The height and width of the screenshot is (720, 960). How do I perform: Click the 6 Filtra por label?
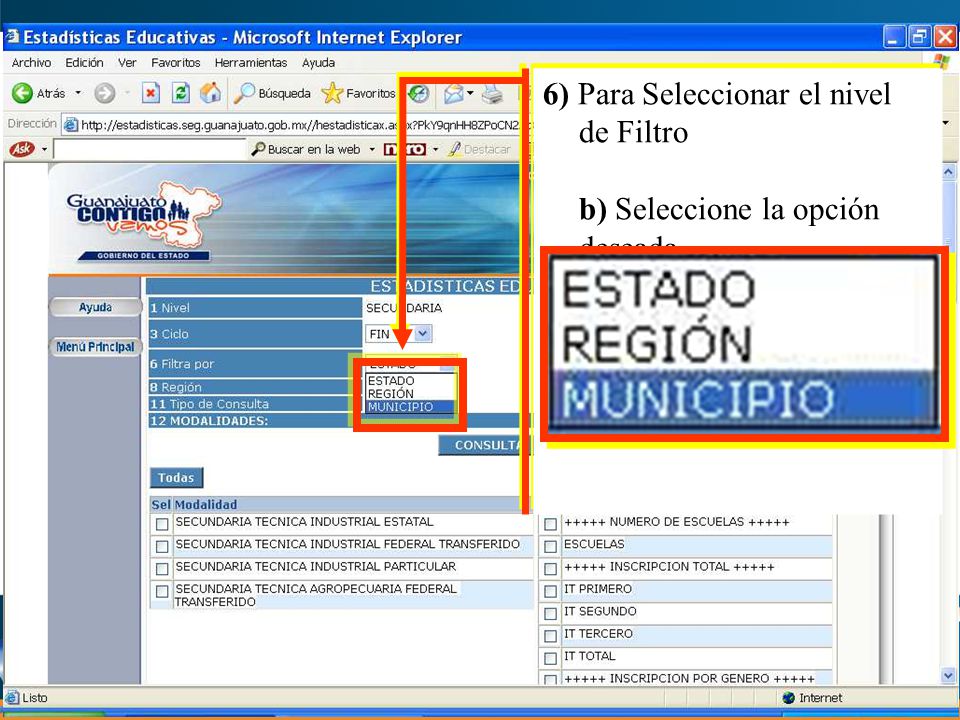coord(182,364)
